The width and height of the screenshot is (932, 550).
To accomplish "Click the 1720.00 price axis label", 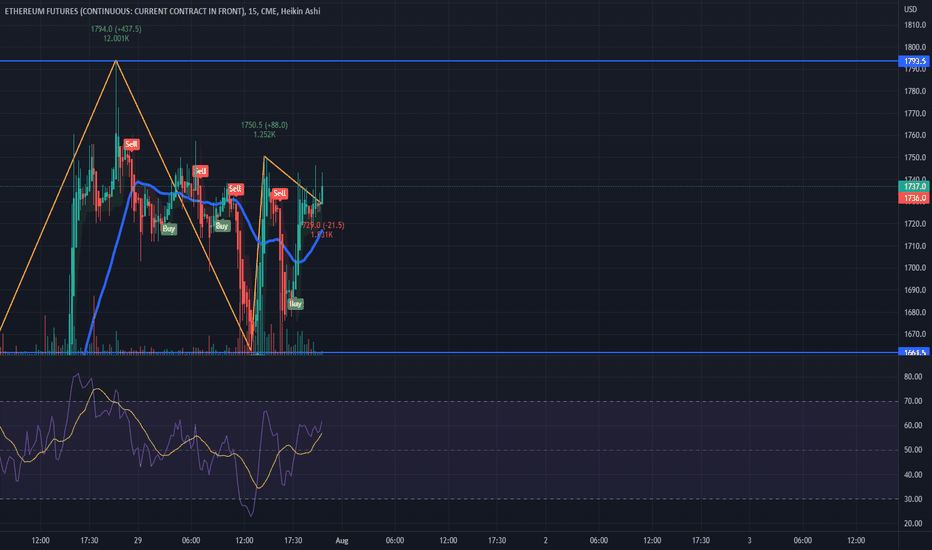I will coord(915,224).
